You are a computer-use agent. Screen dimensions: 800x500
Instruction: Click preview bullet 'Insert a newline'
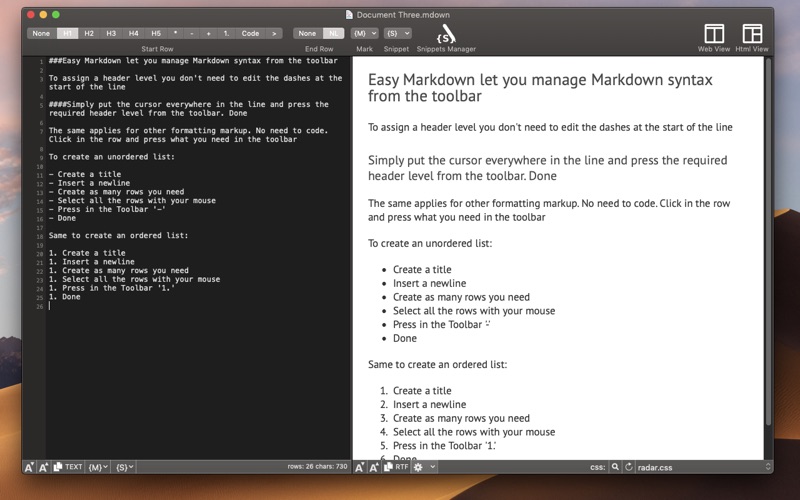click(x=430, y=283)
